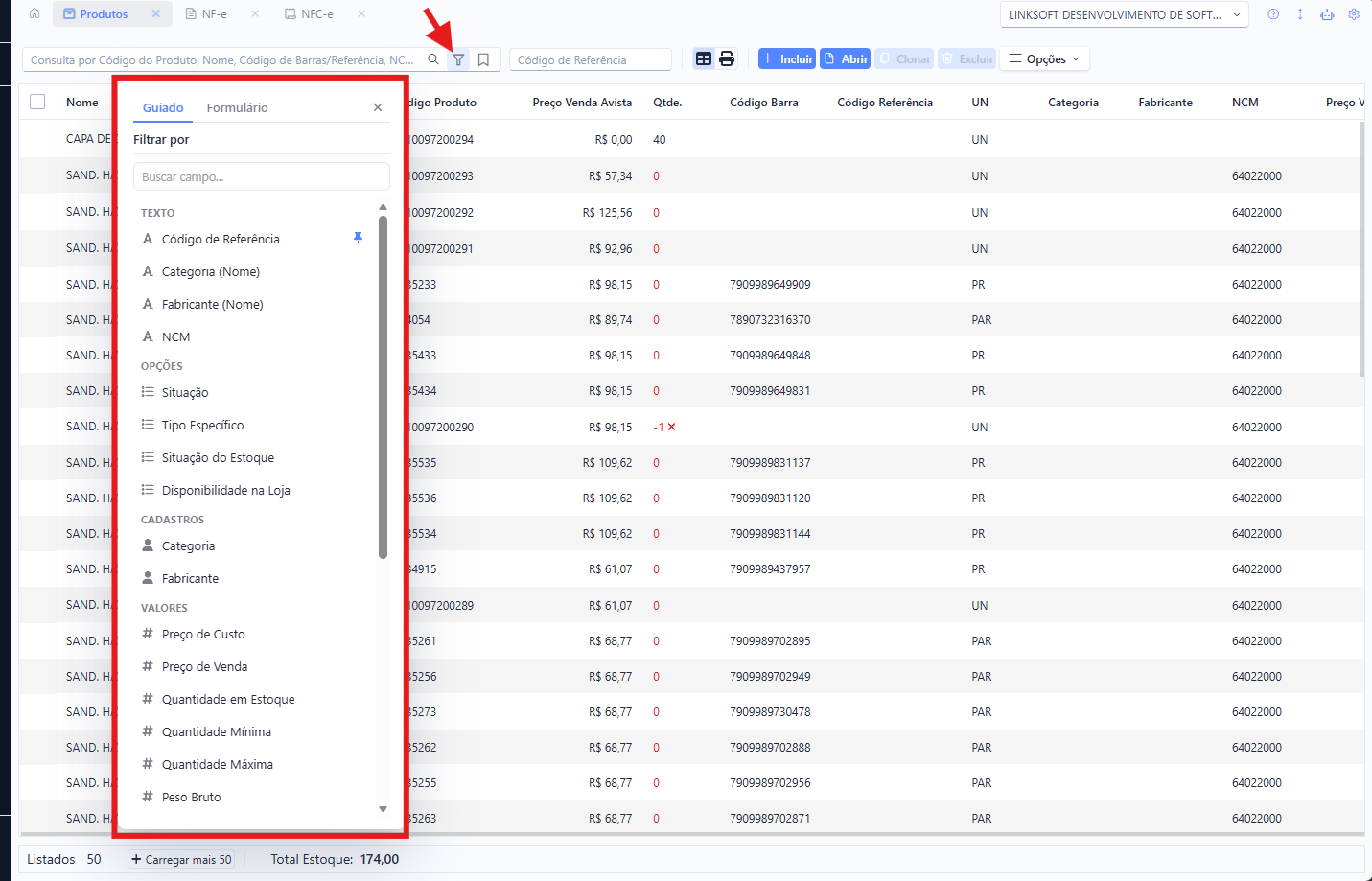Open the robot assistant icon
This screenshot has width=1372, height=881.
pyautogui.click(x=1327, y=14)
